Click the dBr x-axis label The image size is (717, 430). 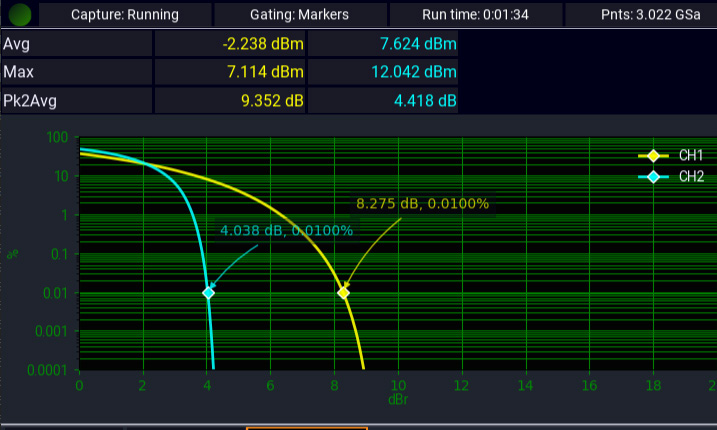tap(397, 400)
